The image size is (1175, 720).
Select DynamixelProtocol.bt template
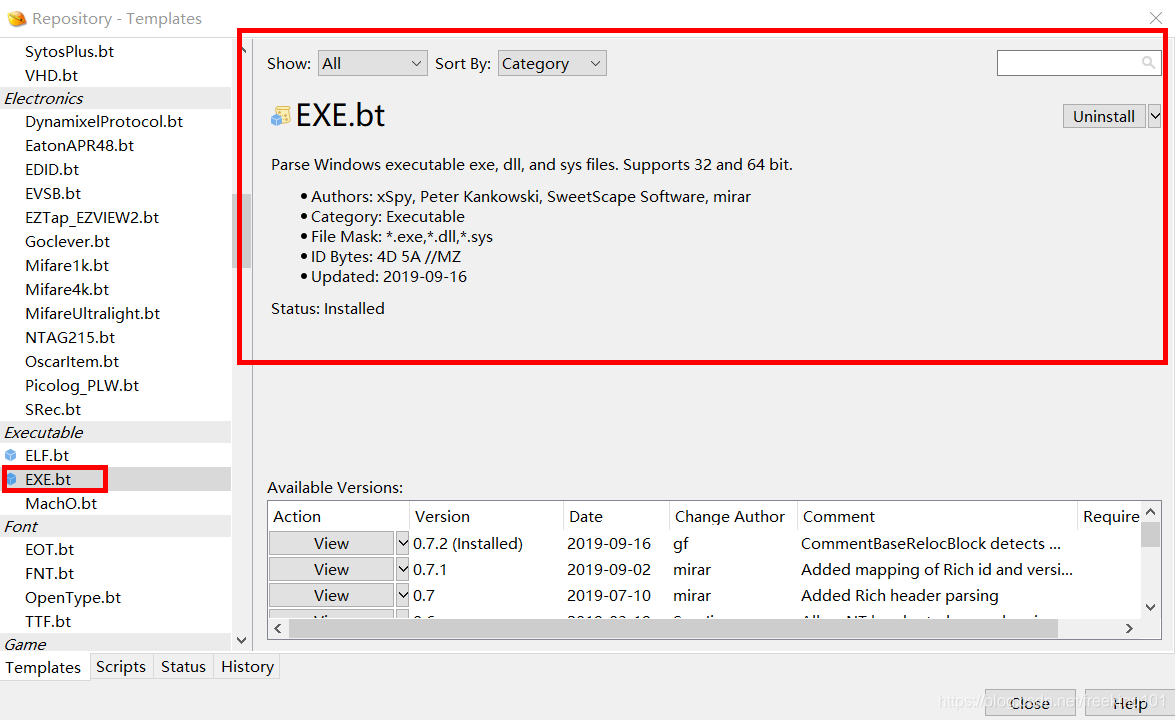(103, 121)
